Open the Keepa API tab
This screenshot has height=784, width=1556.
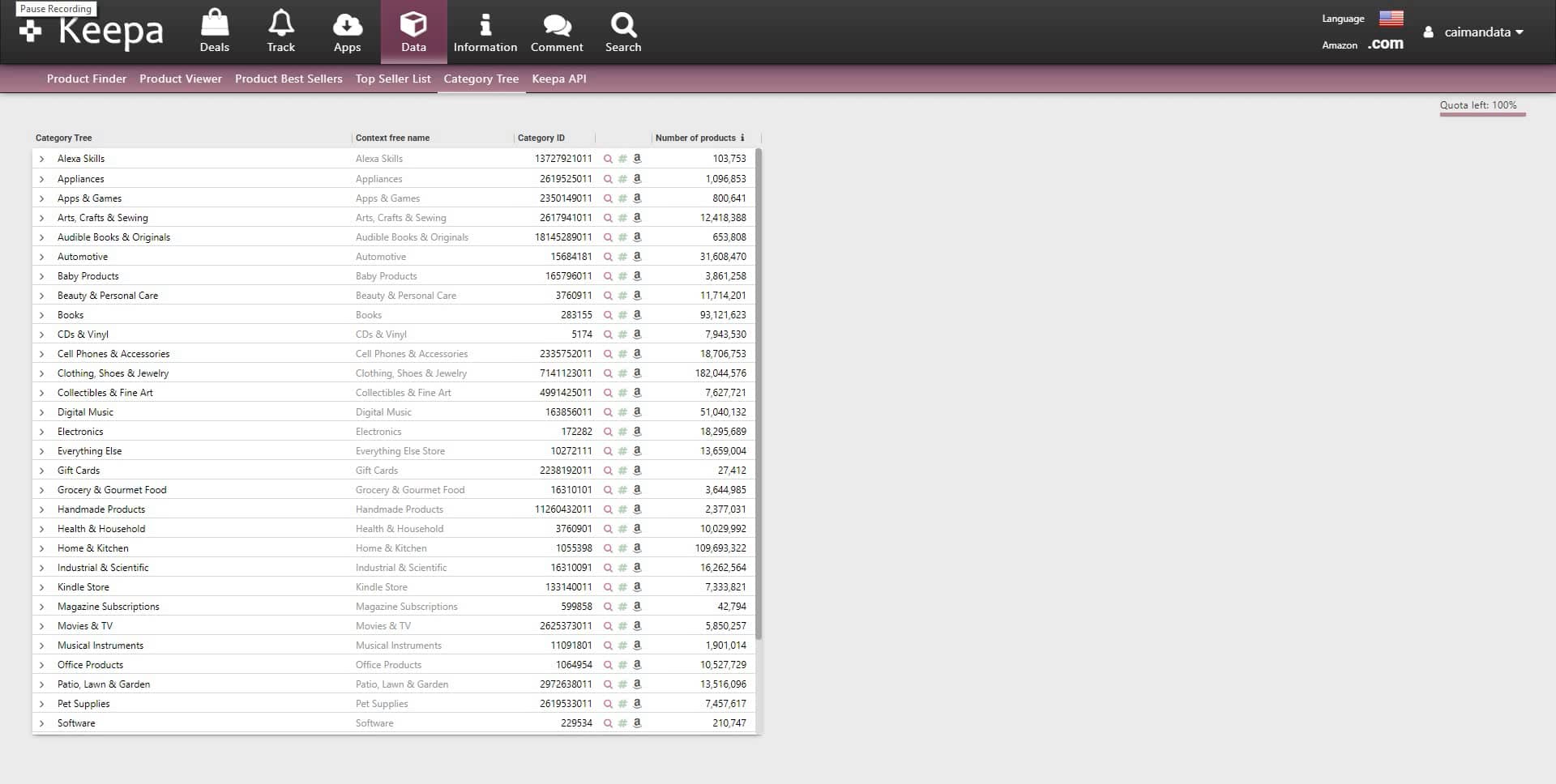pos(558,79)
